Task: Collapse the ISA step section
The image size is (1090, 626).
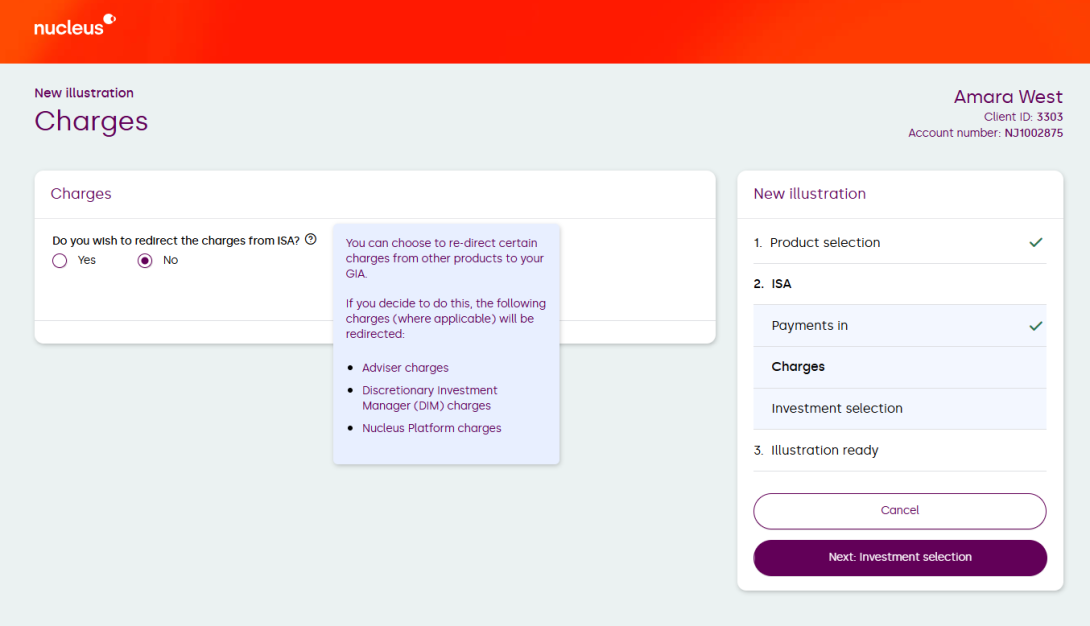Action: (780, 284)
